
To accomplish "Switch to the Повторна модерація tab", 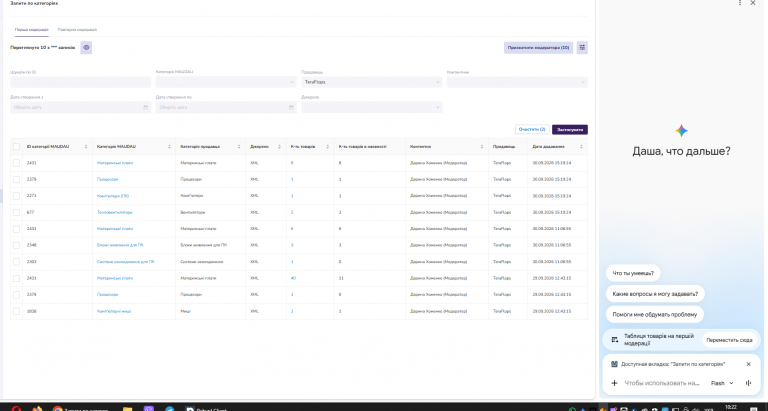I will point(77,29).
